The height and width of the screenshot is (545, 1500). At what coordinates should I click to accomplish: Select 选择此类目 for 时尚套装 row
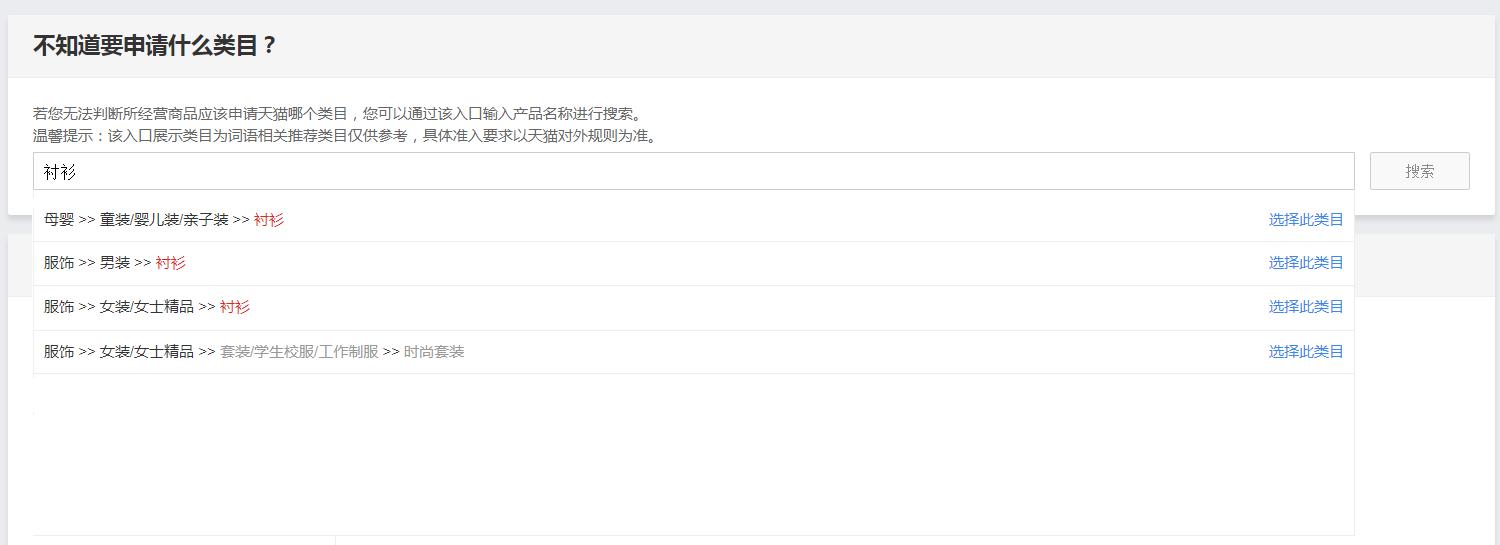coord(1305,352)
